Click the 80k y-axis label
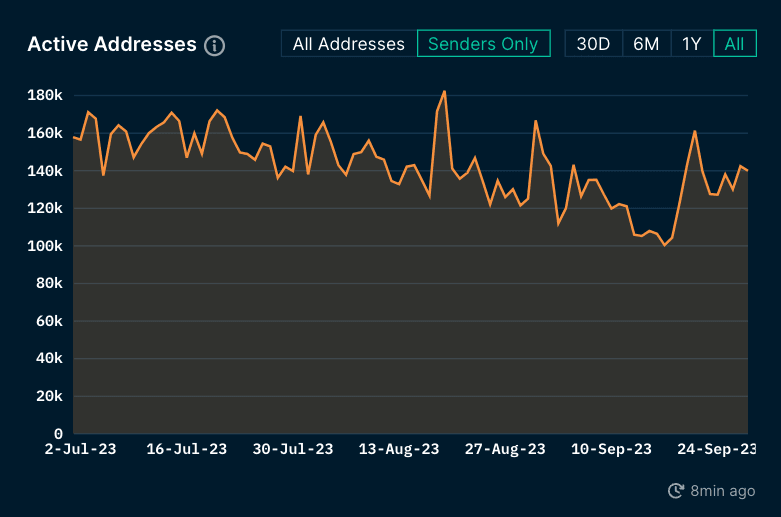The height and width of the screenshot is (517, 781). (49, 283)
